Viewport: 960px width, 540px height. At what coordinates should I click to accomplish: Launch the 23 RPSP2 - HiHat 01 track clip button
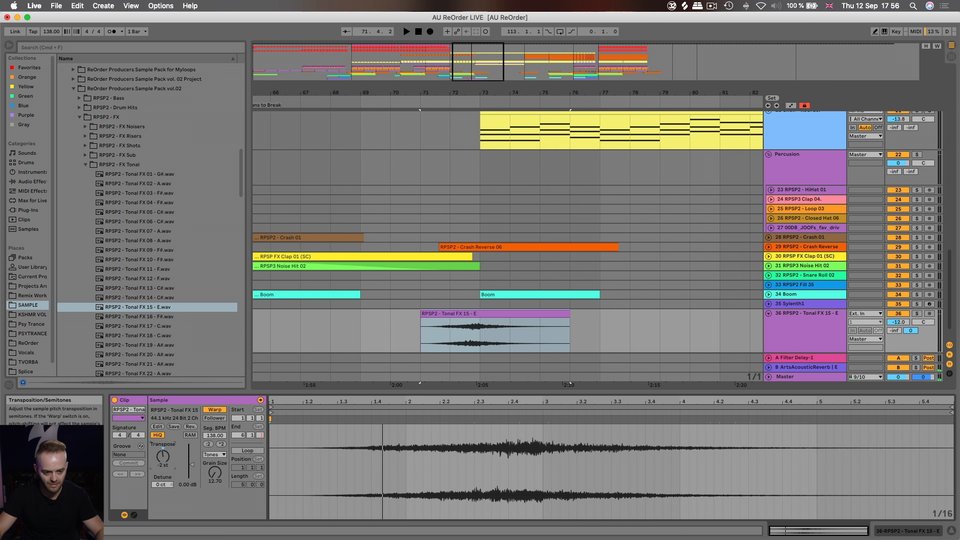pos(771,190)
